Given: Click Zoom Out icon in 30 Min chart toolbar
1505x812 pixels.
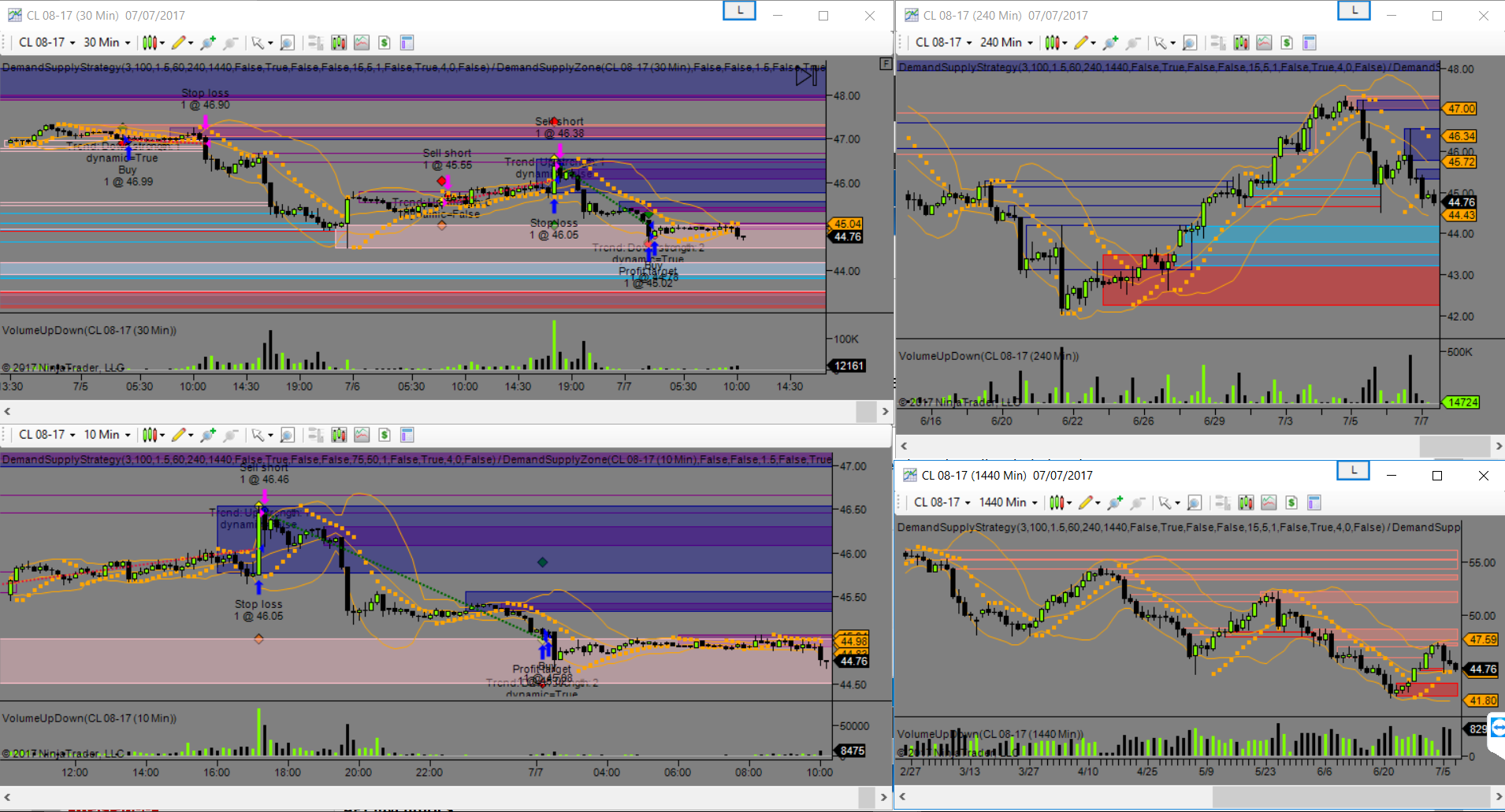Looking at the screenshot, I should 231,43.
